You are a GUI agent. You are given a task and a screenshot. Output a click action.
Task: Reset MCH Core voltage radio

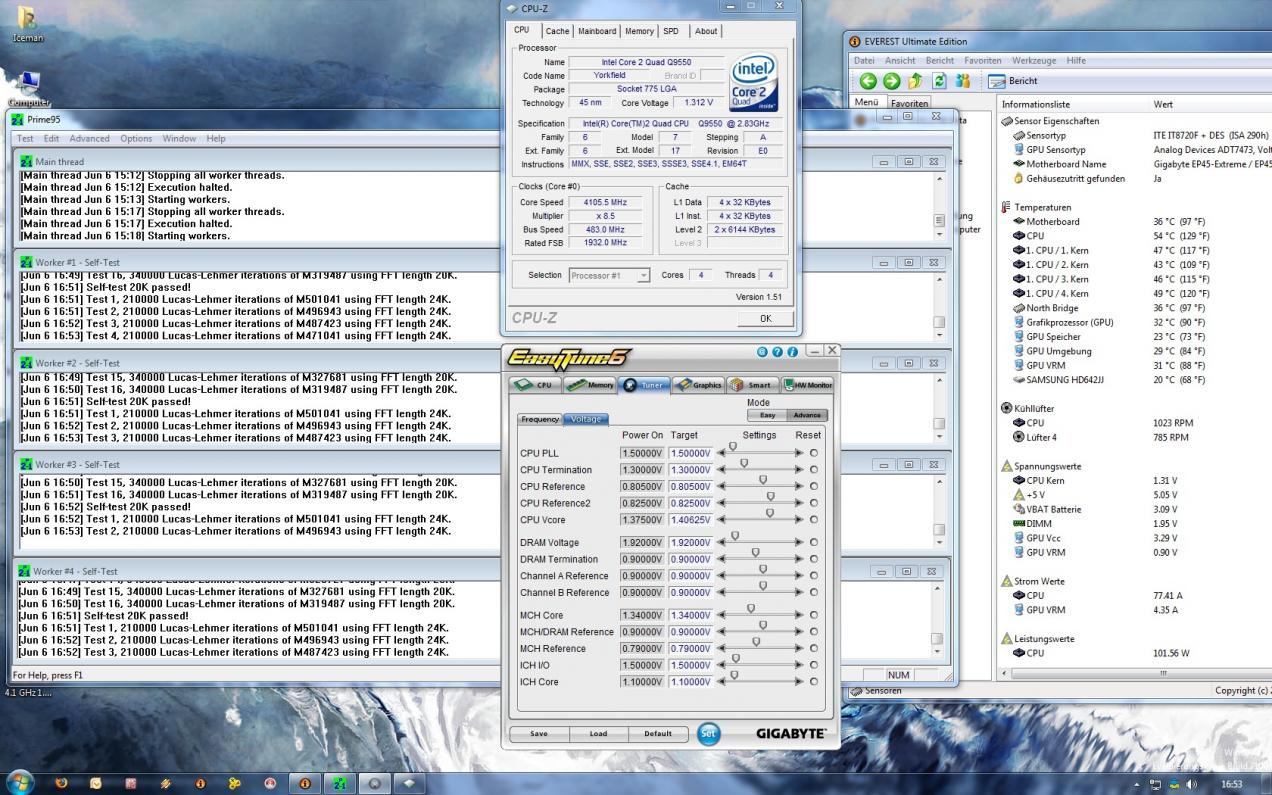click(813, 615)
